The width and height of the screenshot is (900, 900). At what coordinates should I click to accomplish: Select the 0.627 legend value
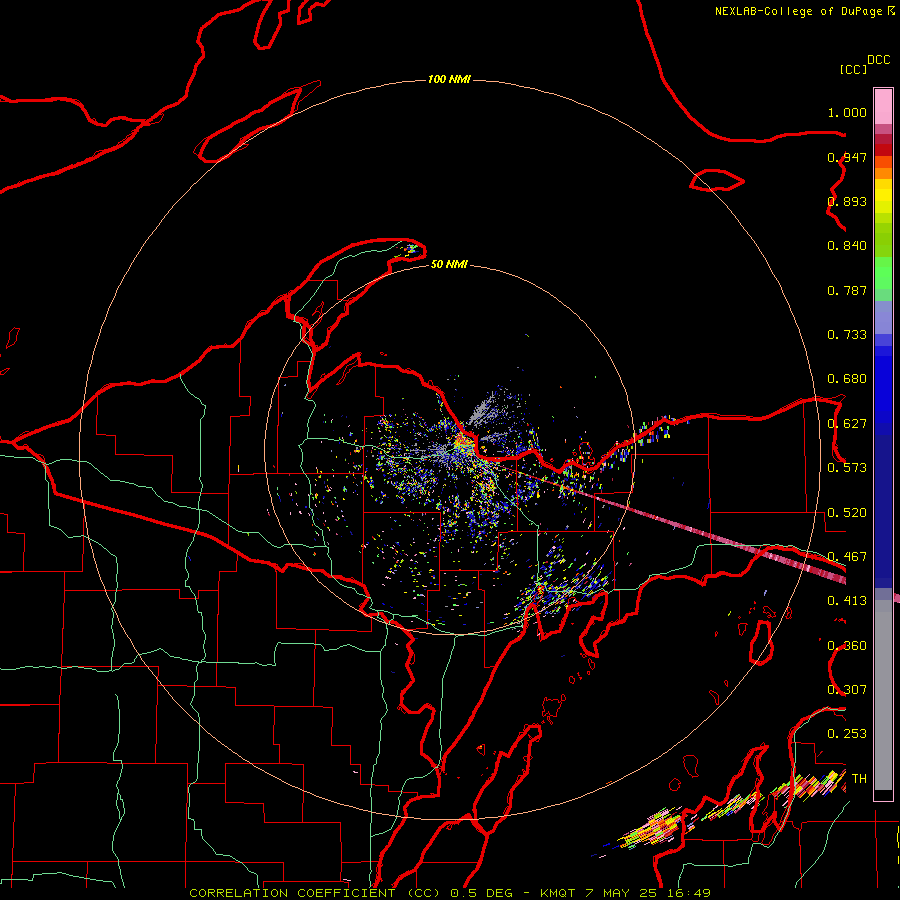click(847, 424)
